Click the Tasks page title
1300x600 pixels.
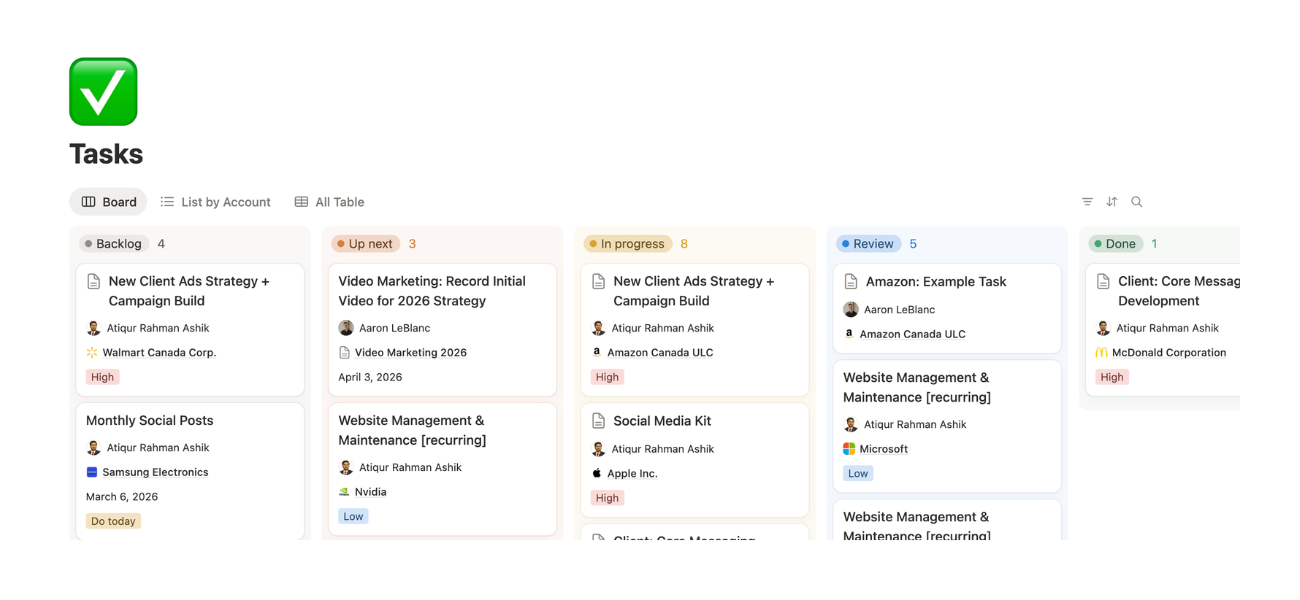pyautogui.click(x=106, y=154)
